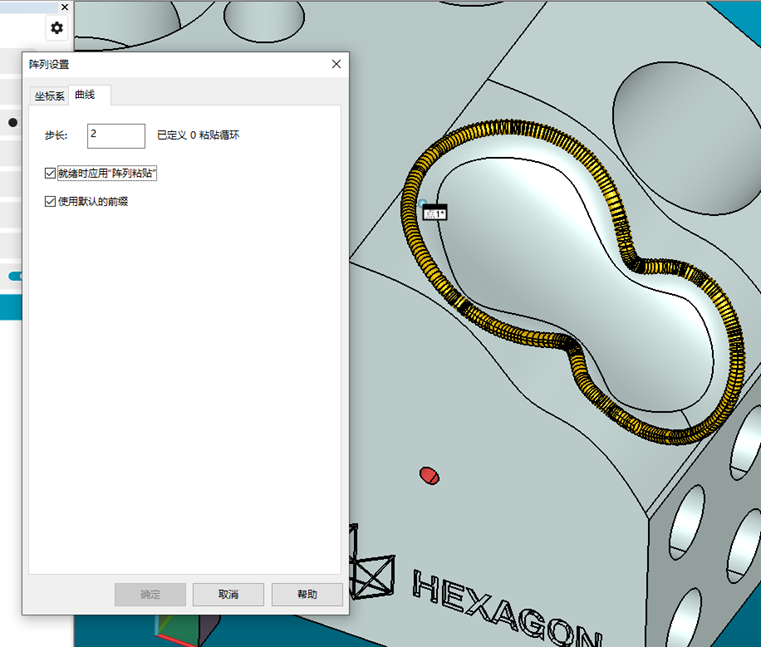Switch to the 坐标系 tab
Viewport: 761px width, 647px height.
click(x=49, y=96)
